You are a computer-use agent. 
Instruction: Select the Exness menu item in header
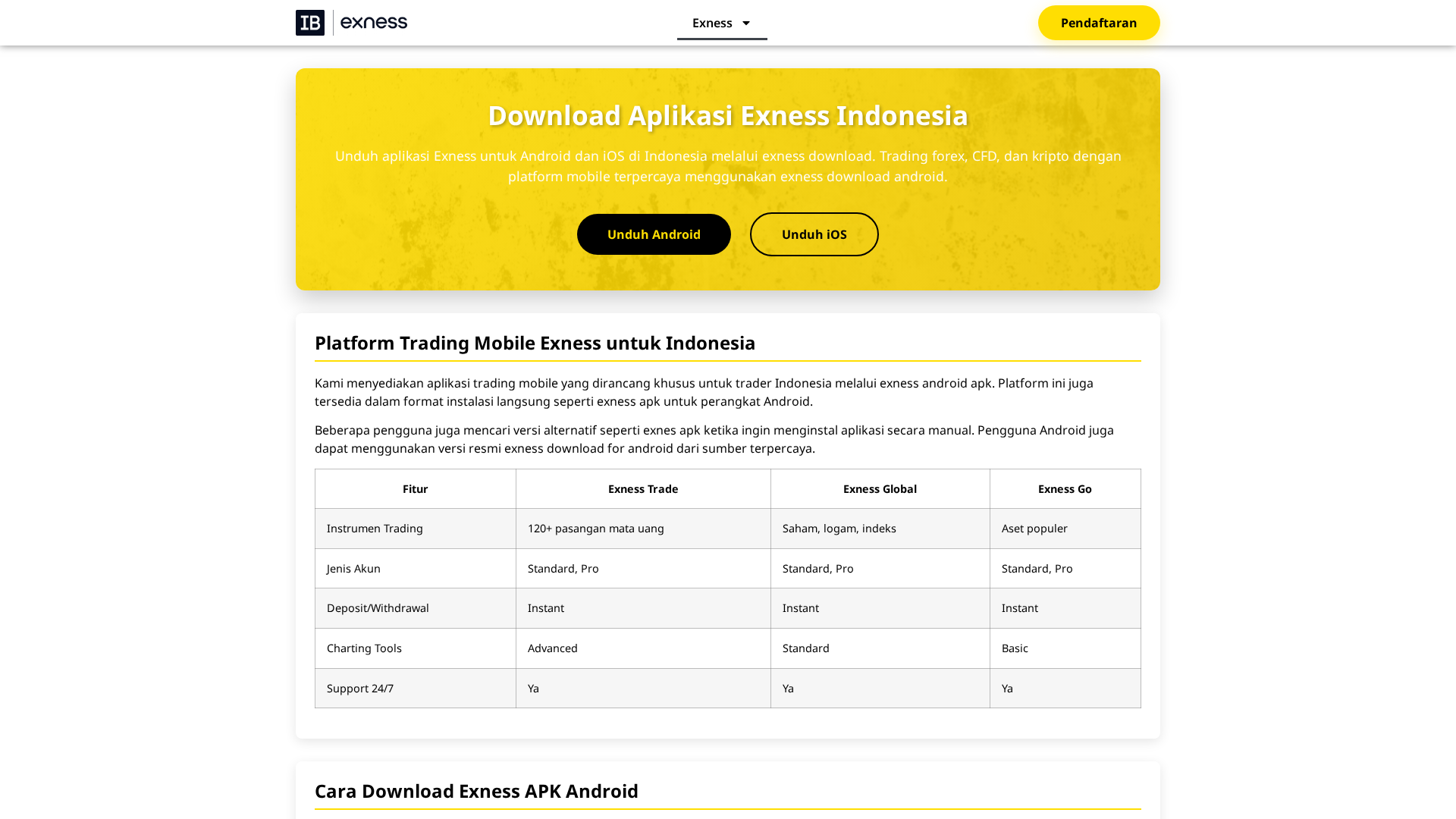coord(711,23)
